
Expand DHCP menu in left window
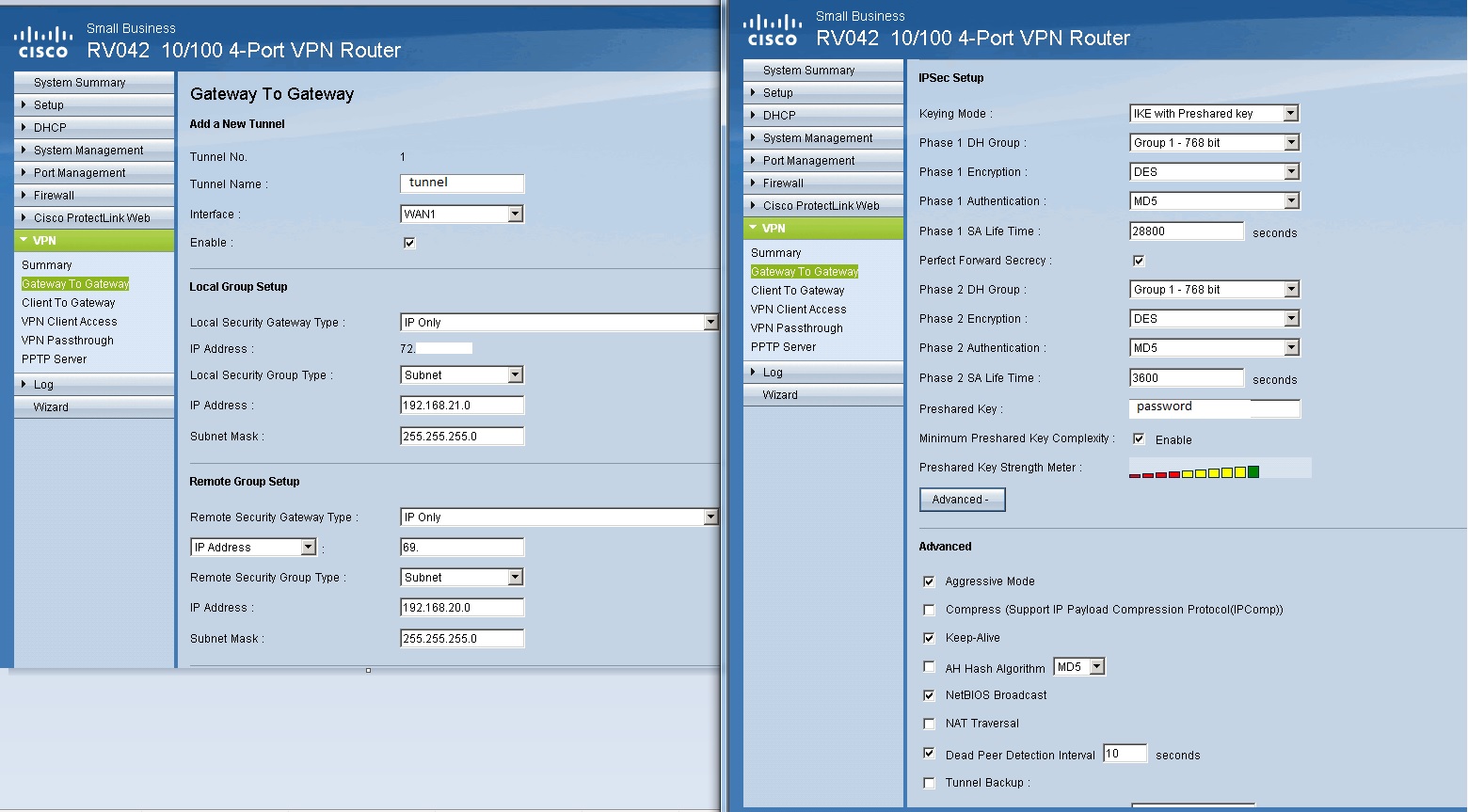pyautogui.click(x=94, y=127)
